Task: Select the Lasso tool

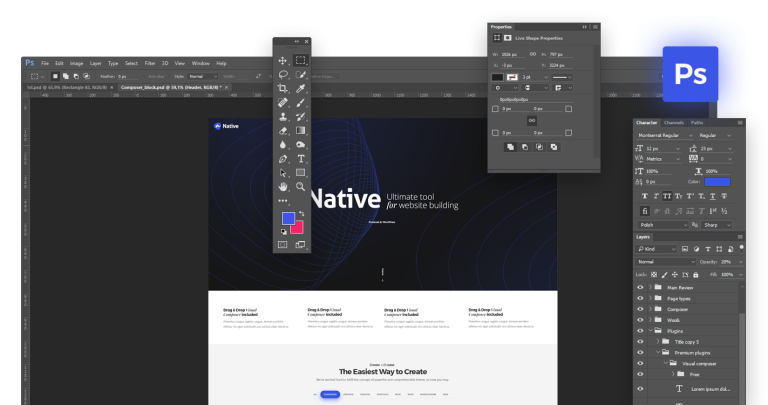Action: pyautogui.click(x=283, y=74)
